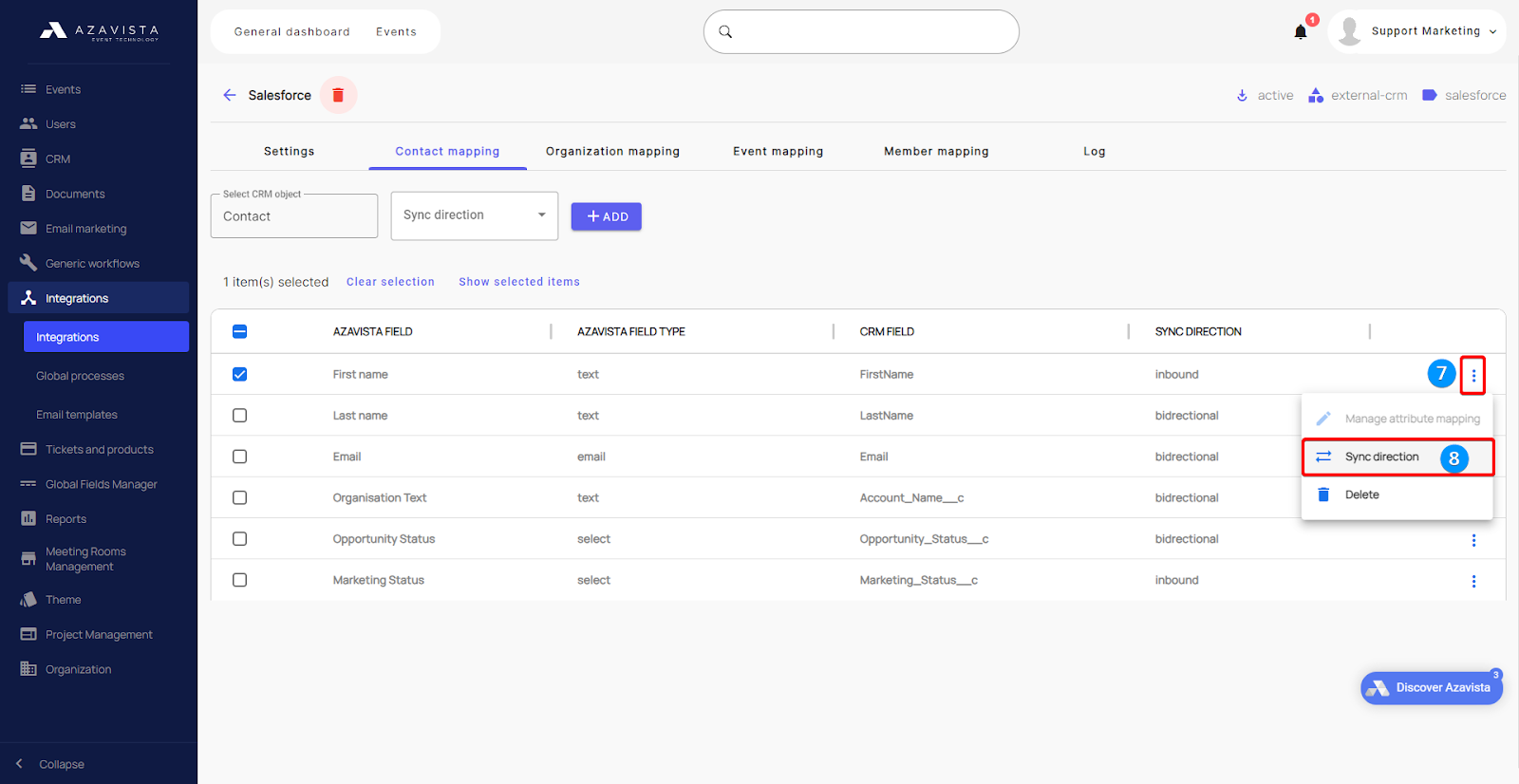Check the Opportunity Status row checkbox
Viewport: 1519px width, 784px height.
(239, 539)
